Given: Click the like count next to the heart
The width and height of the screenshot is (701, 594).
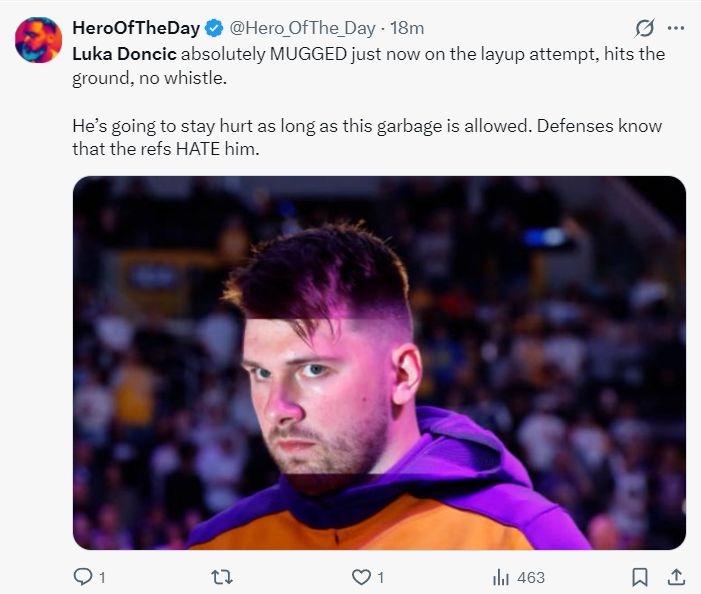Looking at the screenshot, I should pyautogui.click(x=381, y=577).
